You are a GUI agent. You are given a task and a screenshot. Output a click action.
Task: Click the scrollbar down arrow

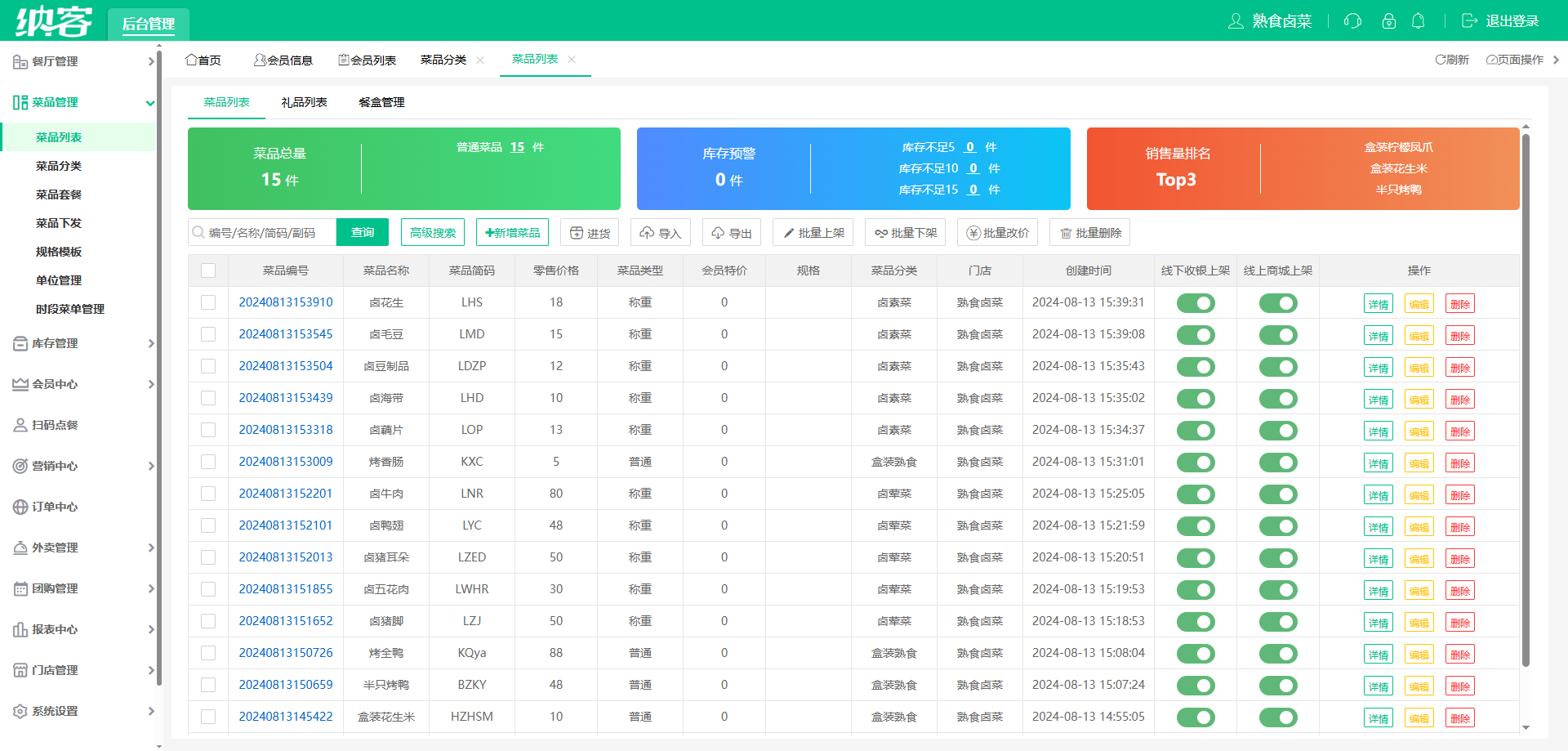1526,727
